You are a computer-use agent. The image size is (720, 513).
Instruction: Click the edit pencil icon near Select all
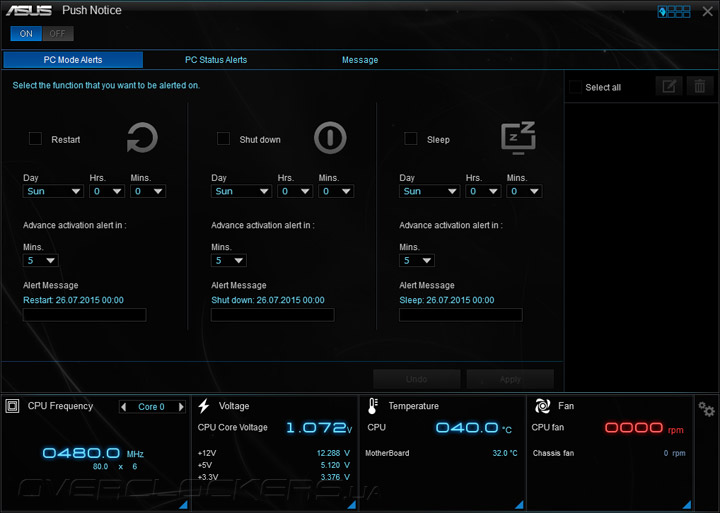(669, 86)
